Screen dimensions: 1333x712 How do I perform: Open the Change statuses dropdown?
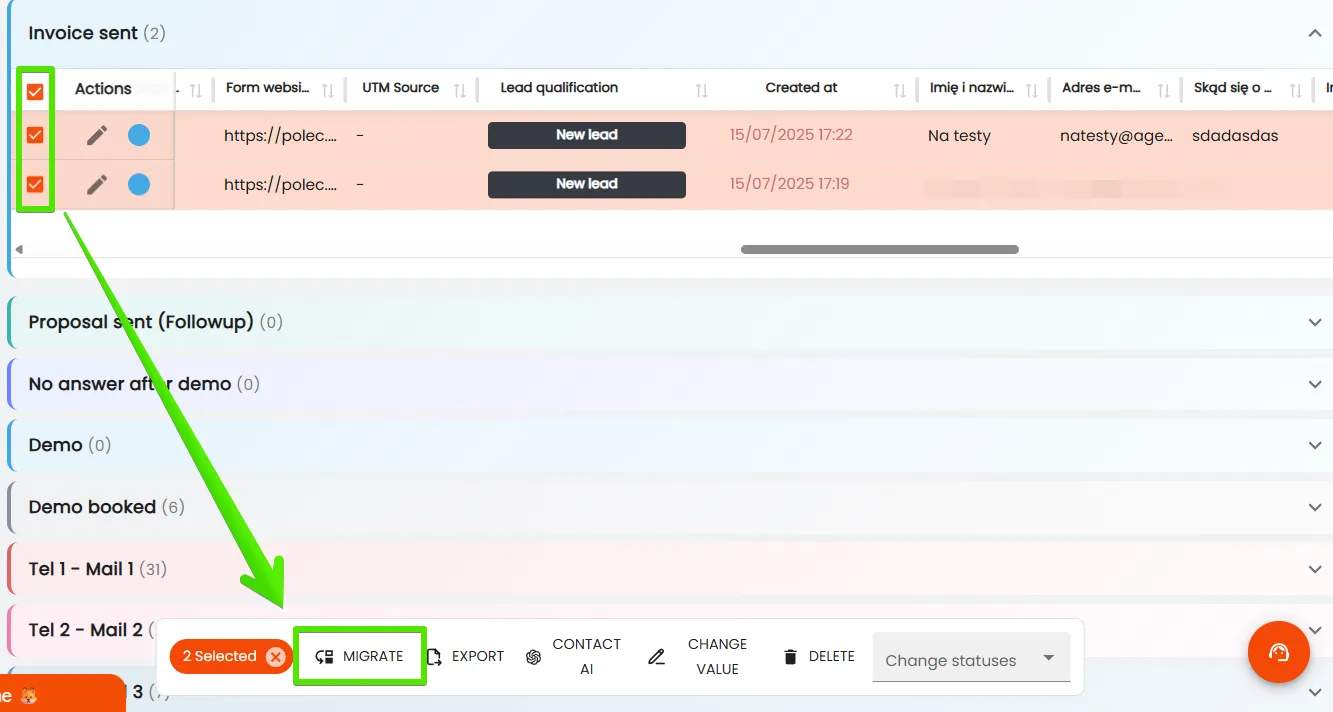tap(971, 658)
